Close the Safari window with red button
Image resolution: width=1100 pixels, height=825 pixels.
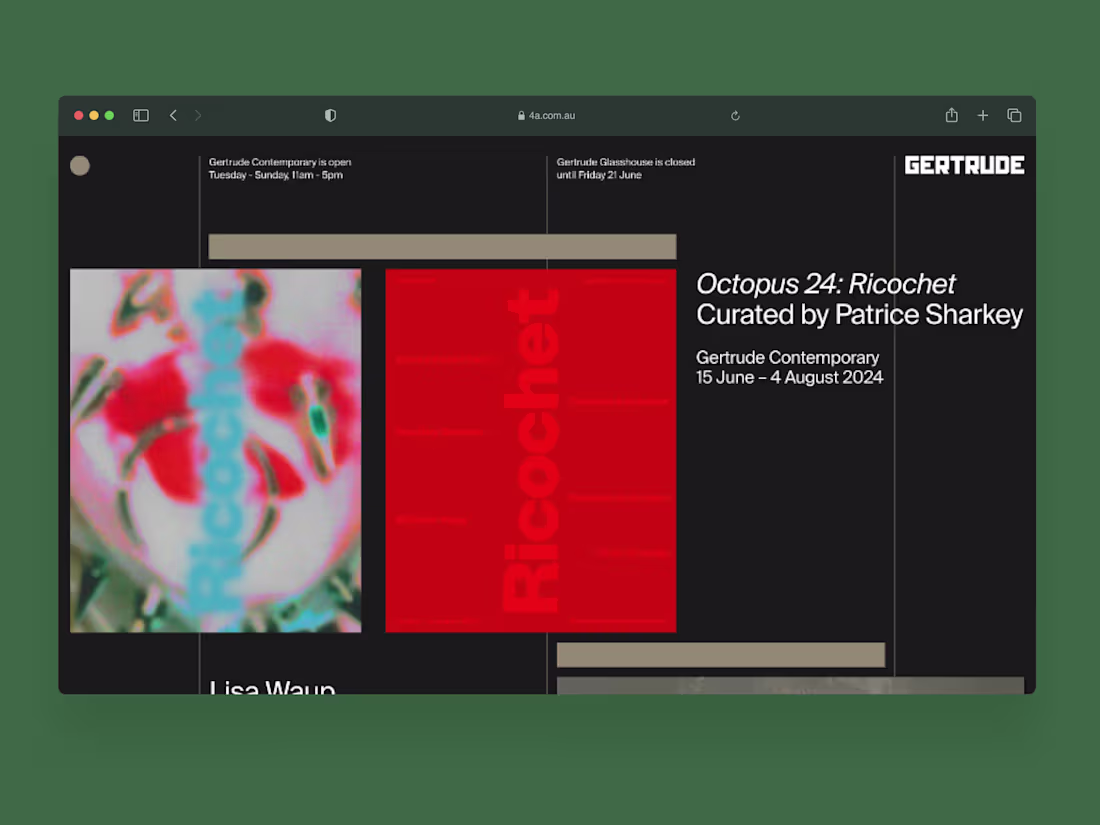(79, 115)
